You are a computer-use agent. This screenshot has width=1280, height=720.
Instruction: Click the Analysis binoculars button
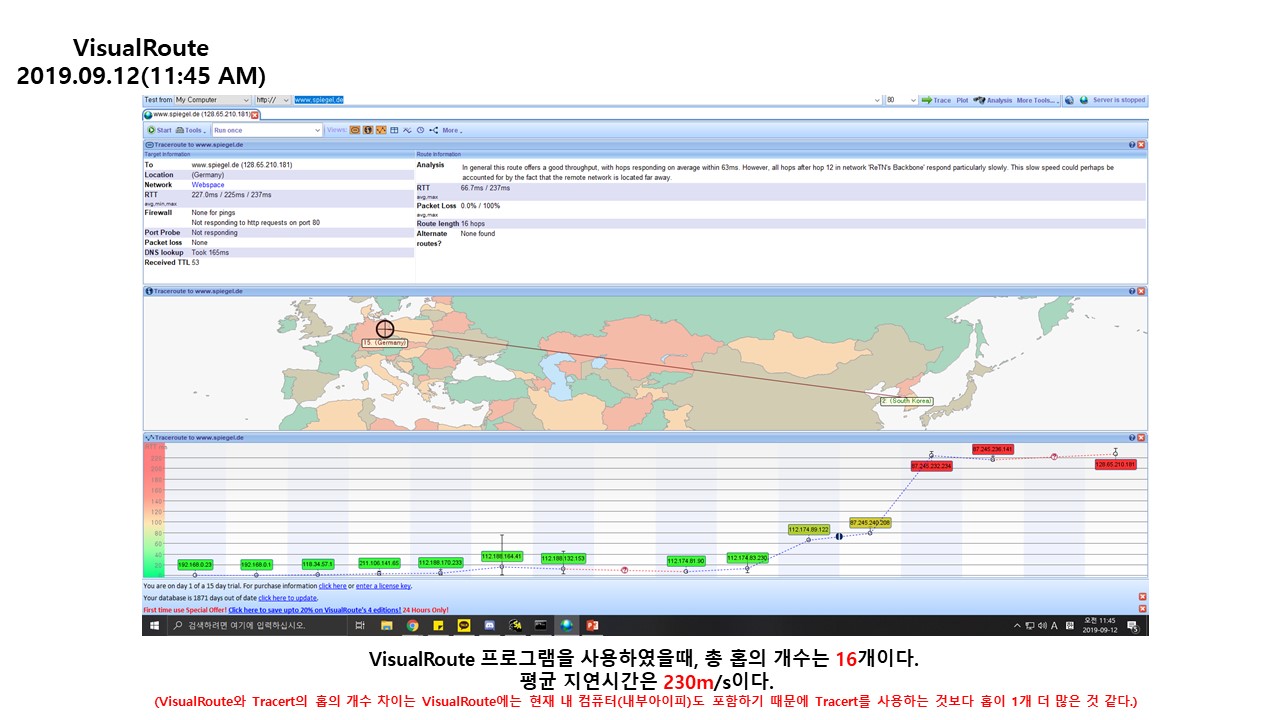(992, 100)
